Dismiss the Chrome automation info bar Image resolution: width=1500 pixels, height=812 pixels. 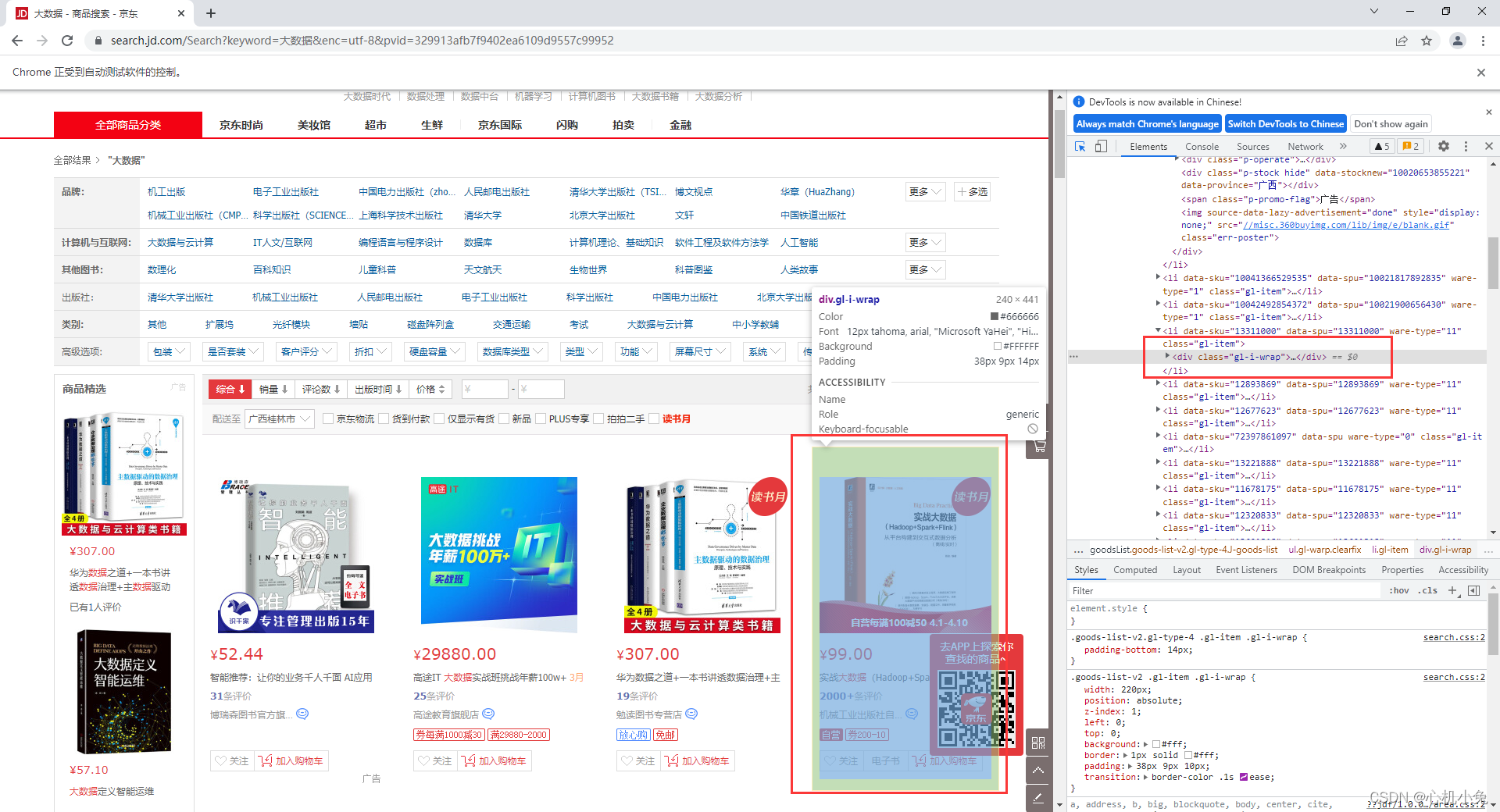[x=1480, y=72]
